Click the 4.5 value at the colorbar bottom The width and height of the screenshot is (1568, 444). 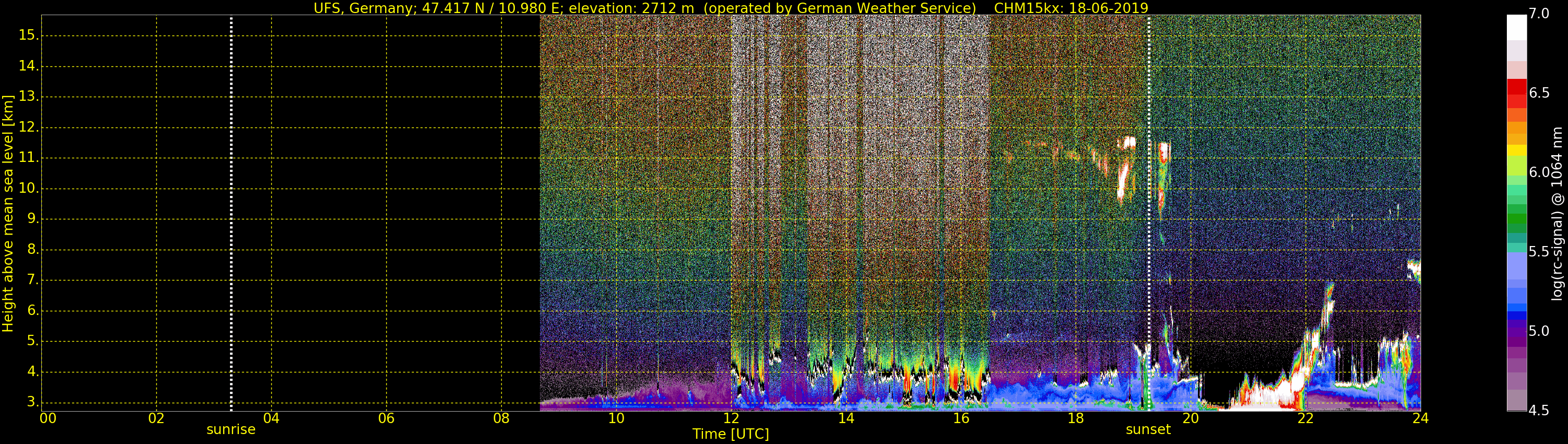[x=1539, y=411]
